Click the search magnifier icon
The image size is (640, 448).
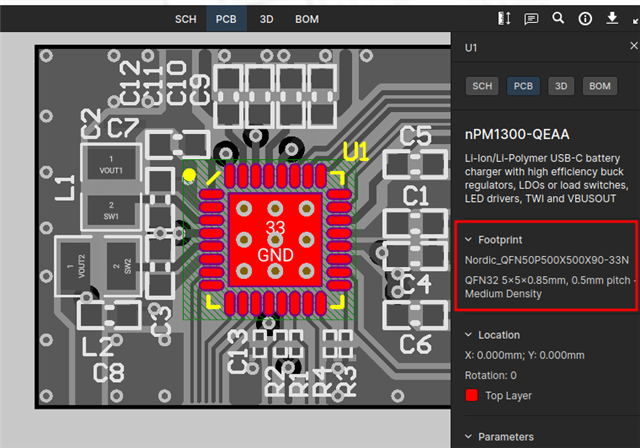tap(558, 18)
